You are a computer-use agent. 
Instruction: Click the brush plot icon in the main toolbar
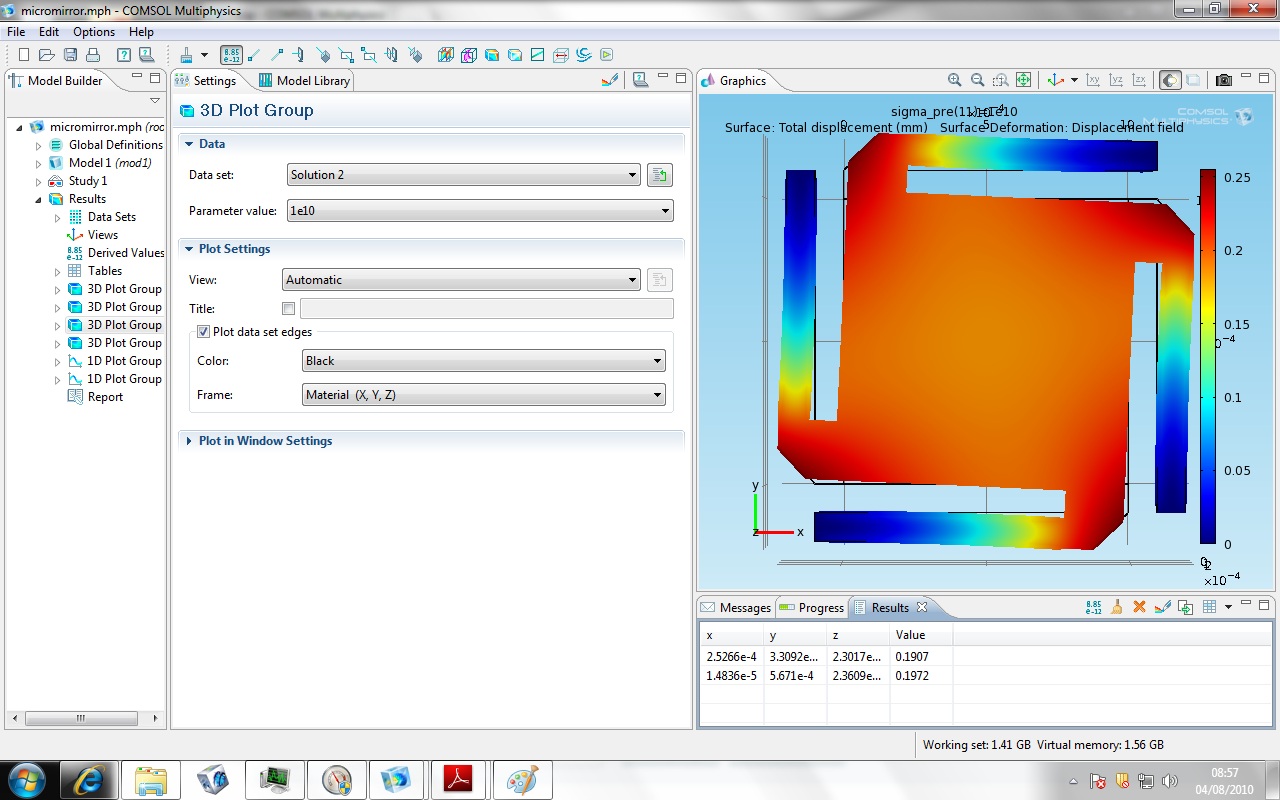[x=186, y=55]
